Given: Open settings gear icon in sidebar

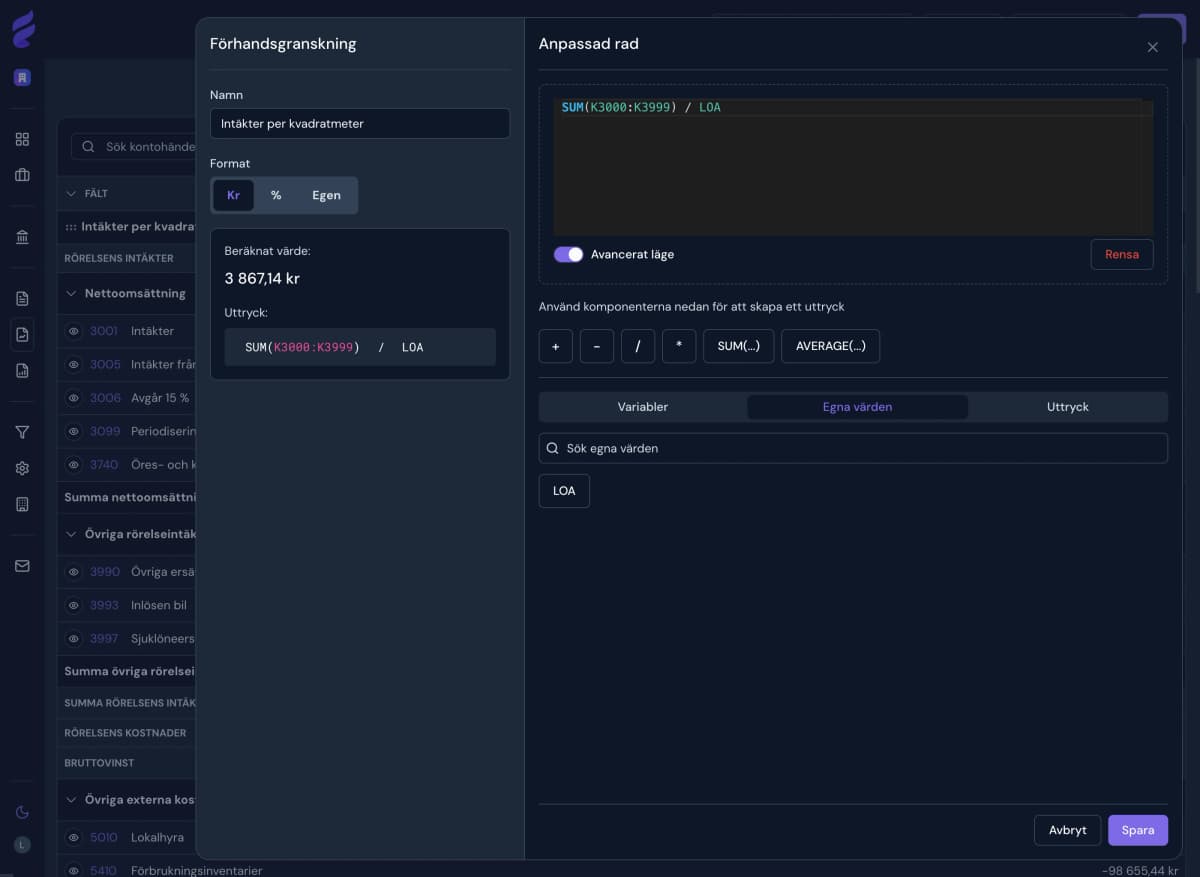Looking at the screenshot, I should click(x=22, y=468).
